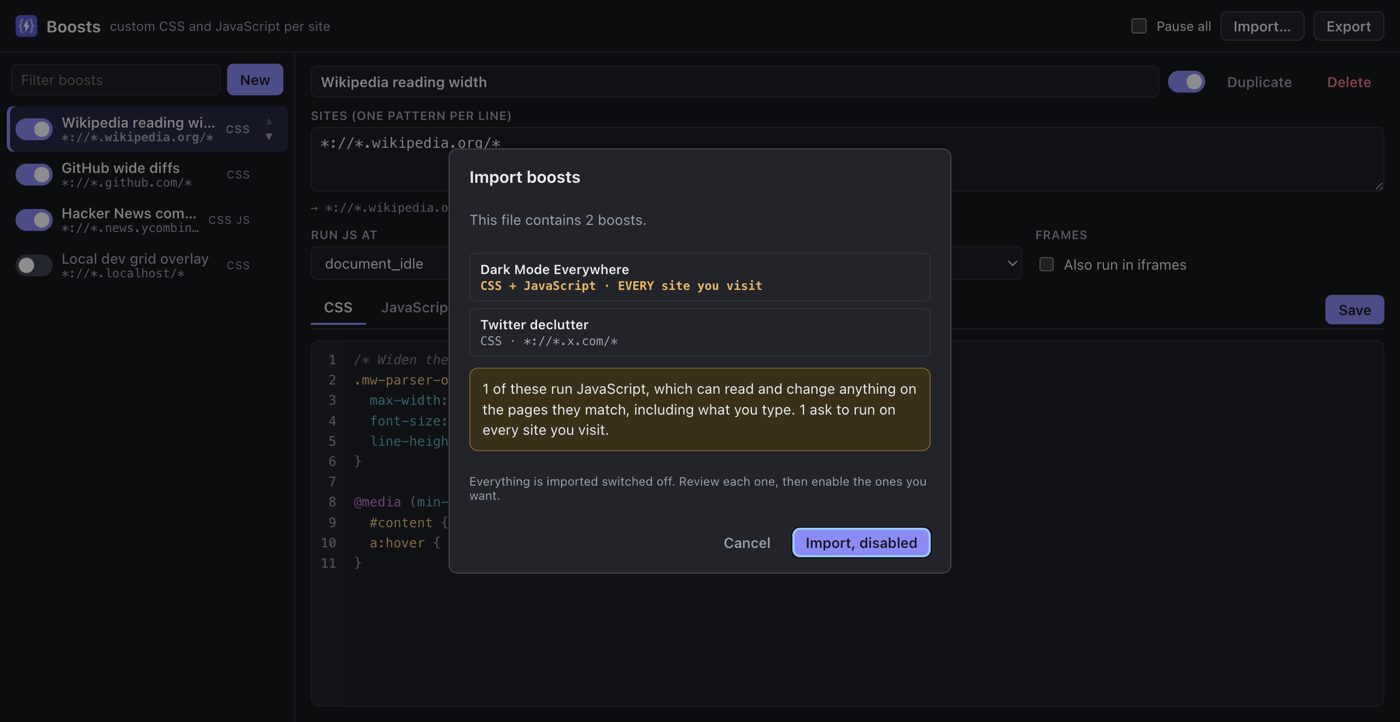Select Dark Mode Everywhere import entry

699,277
